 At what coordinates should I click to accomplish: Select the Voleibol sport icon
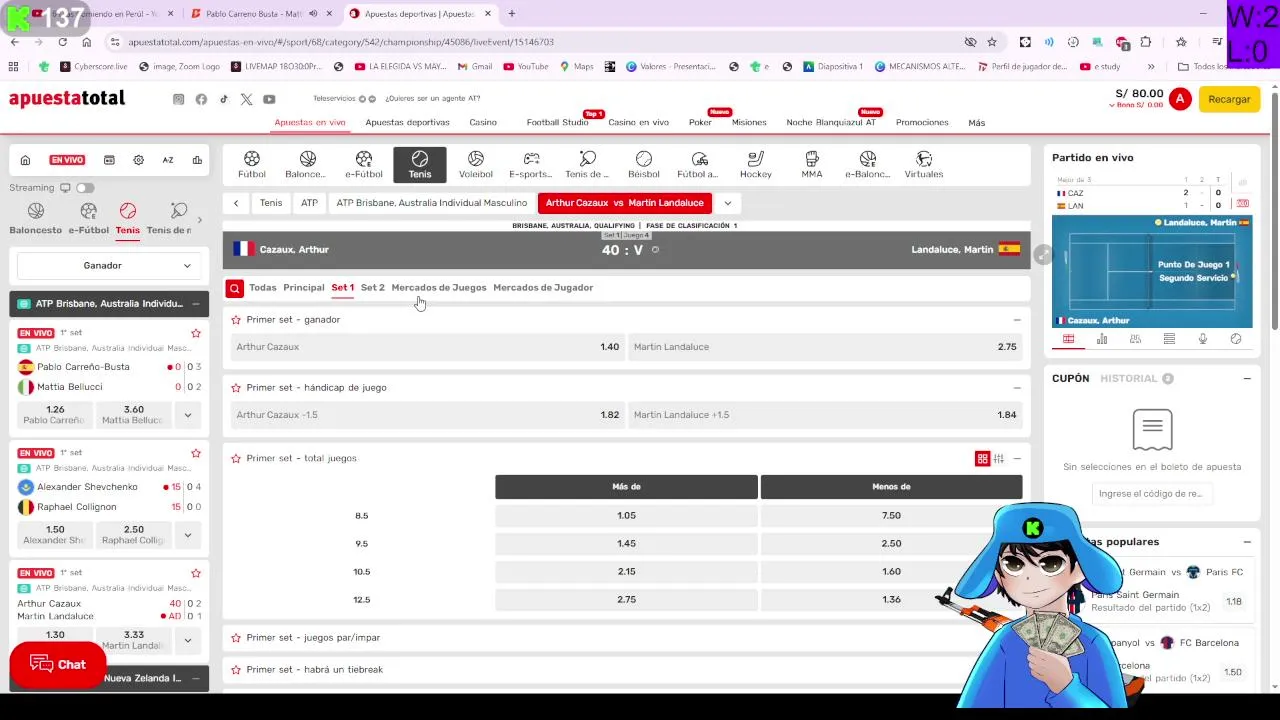(x=476, y=165)
